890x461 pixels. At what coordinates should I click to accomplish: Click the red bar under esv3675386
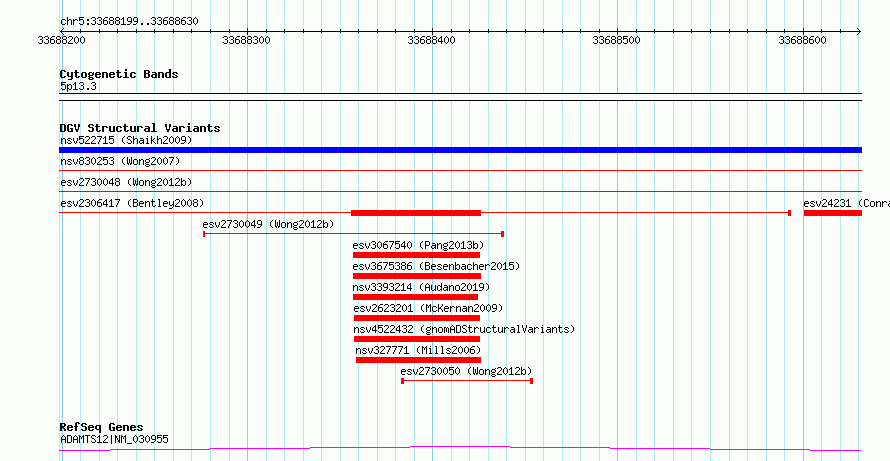click(417, 276)
